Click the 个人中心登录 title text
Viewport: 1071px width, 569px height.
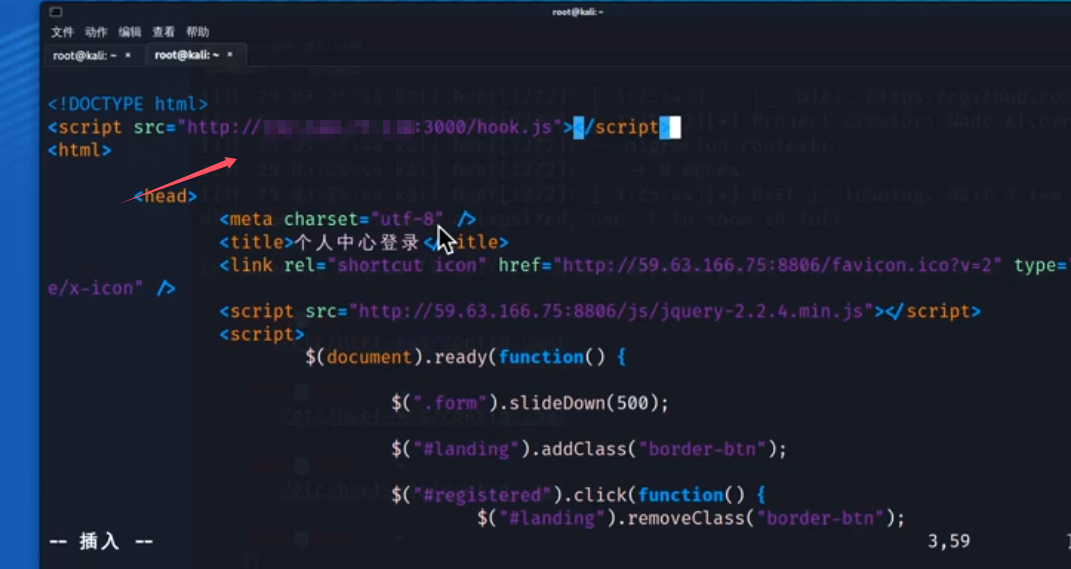(356, 242)
